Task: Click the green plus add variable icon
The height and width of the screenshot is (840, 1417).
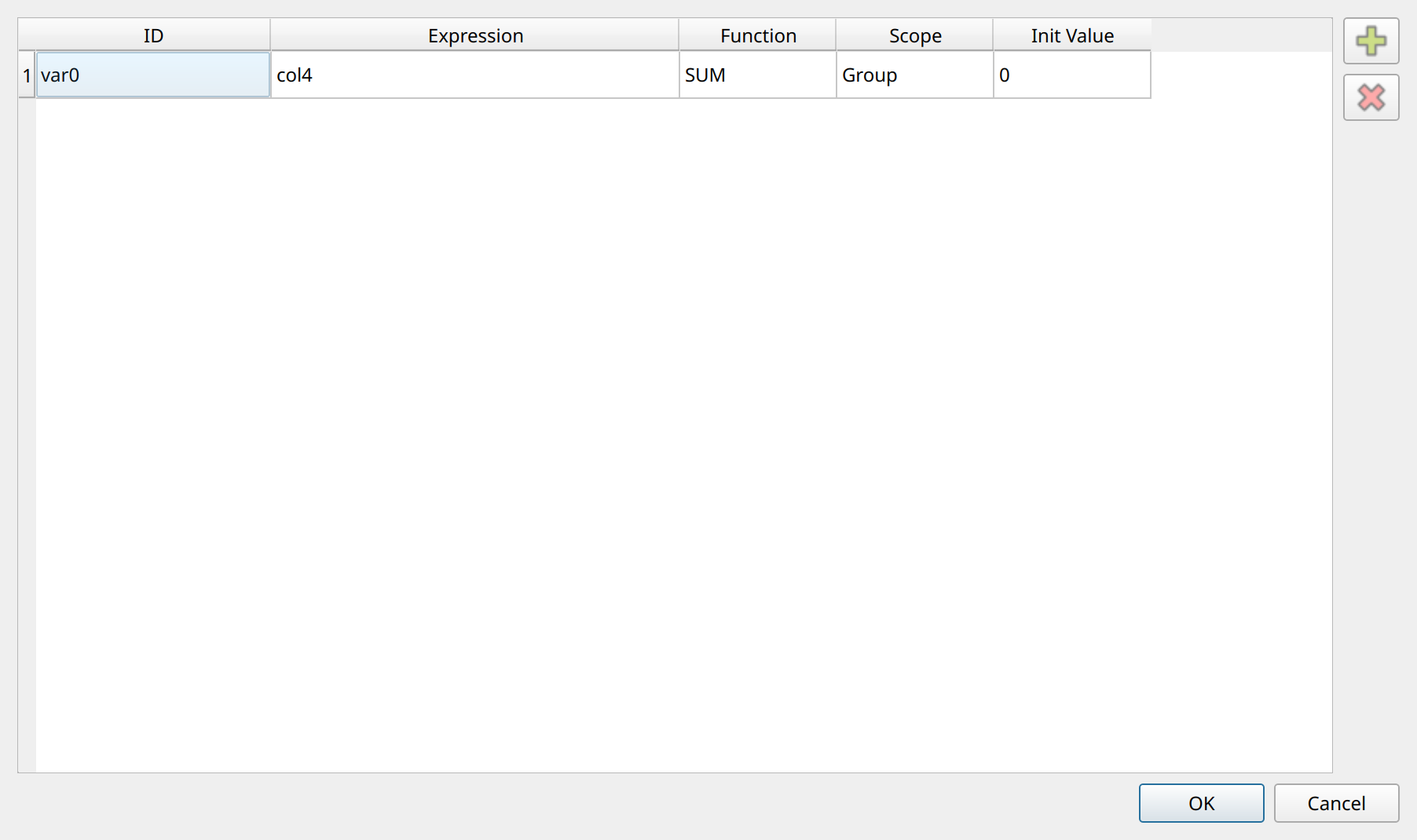Action: [x=1371, y=41]
